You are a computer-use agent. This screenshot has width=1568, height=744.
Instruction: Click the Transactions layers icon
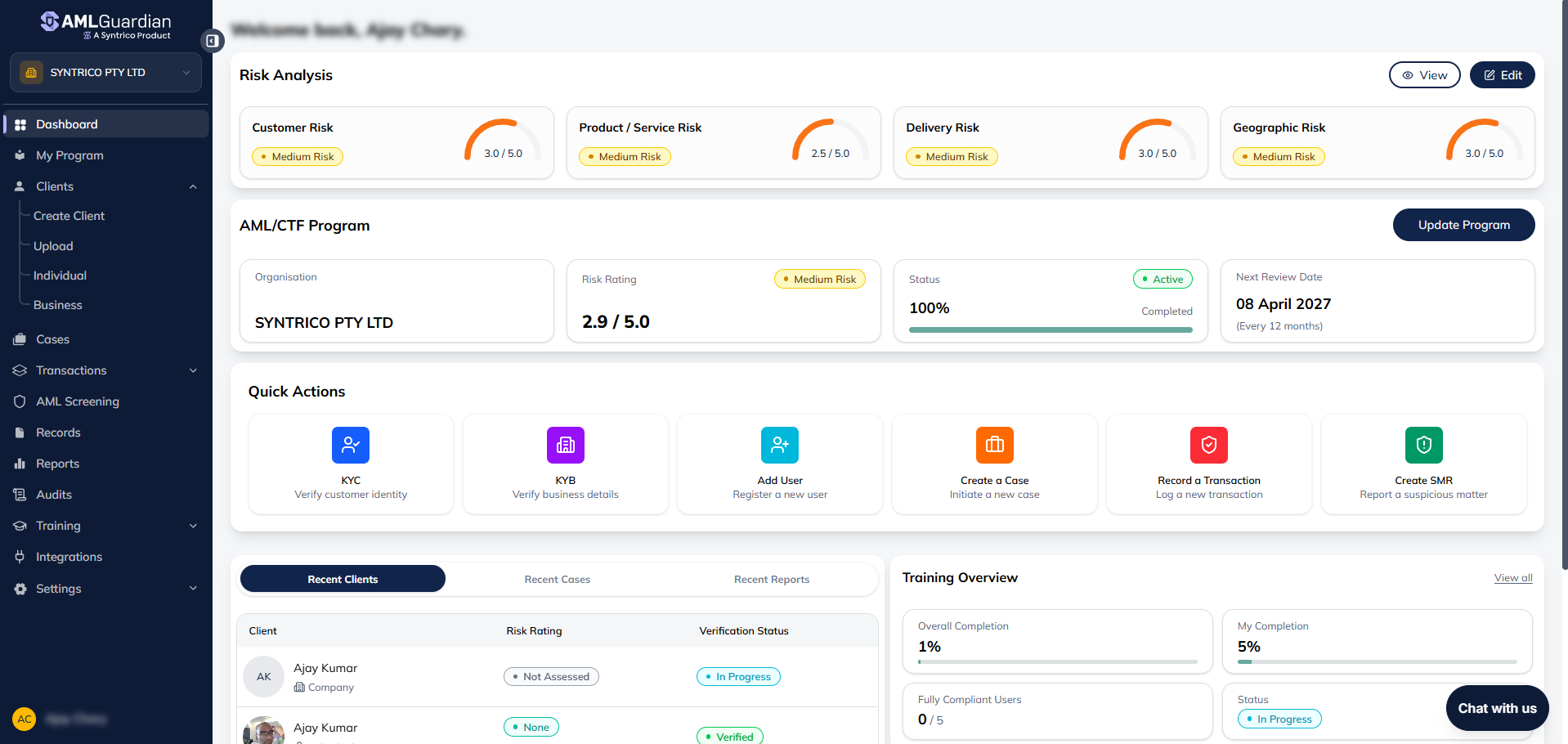coord(20,370)
